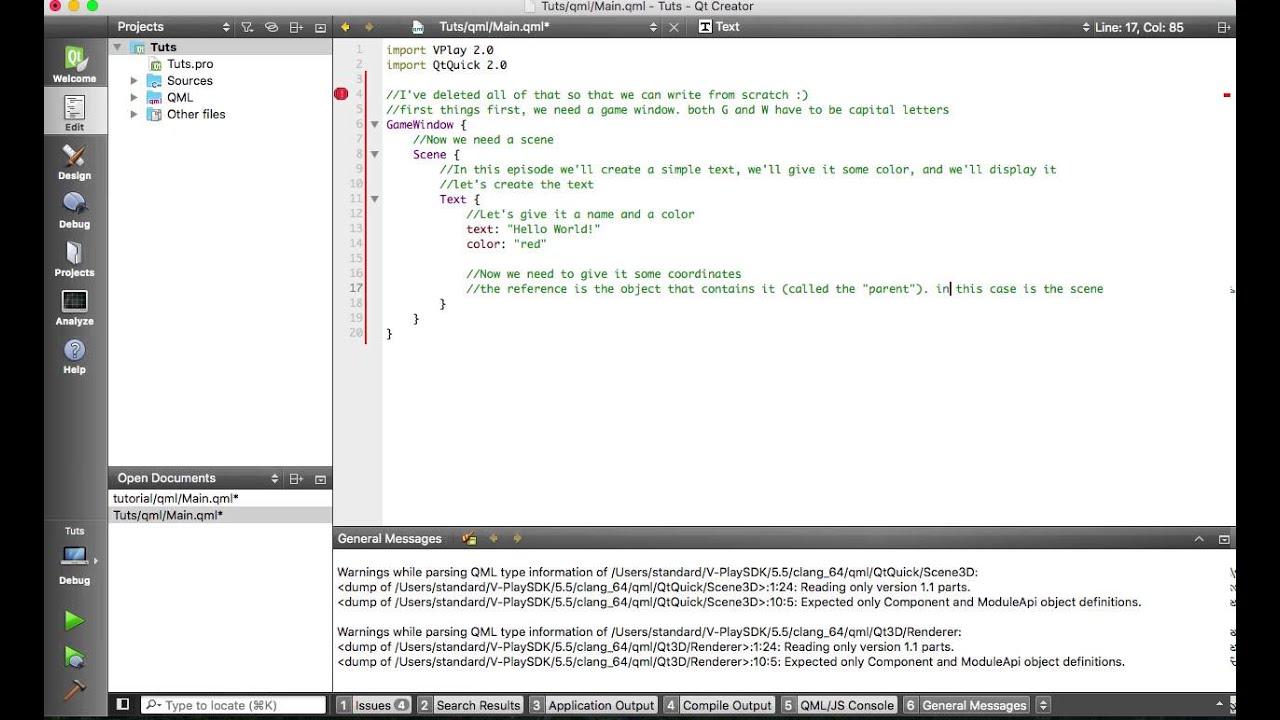Click the green Run button
Screen dimensions: 1280x720
pos(74,621)
